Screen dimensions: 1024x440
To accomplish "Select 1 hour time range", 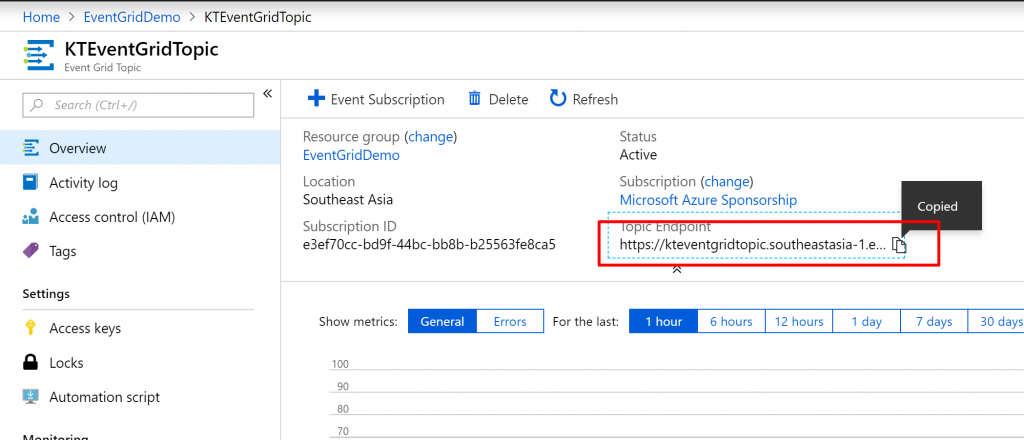I will click(x=664, y=321).
